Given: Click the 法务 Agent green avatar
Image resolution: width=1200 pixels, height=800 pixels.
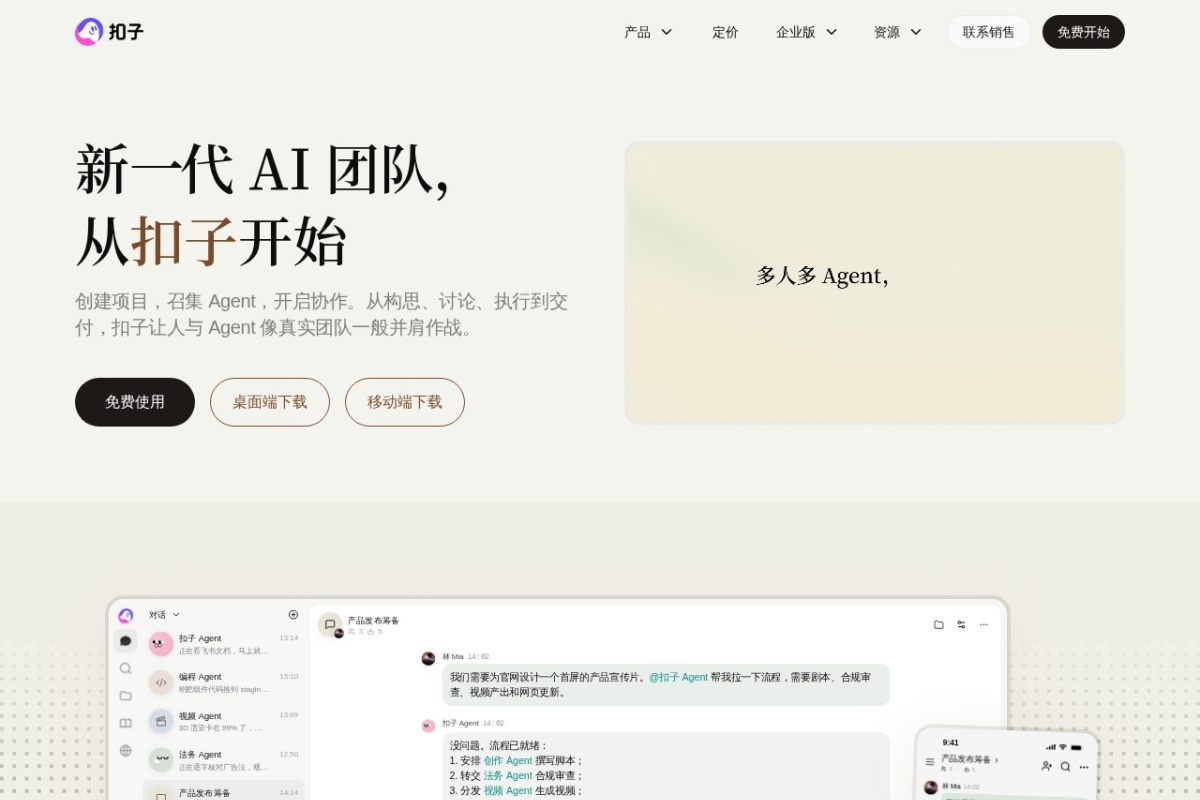Looking at the screenshot, I should pyautogui.click(x=161, y=760).
